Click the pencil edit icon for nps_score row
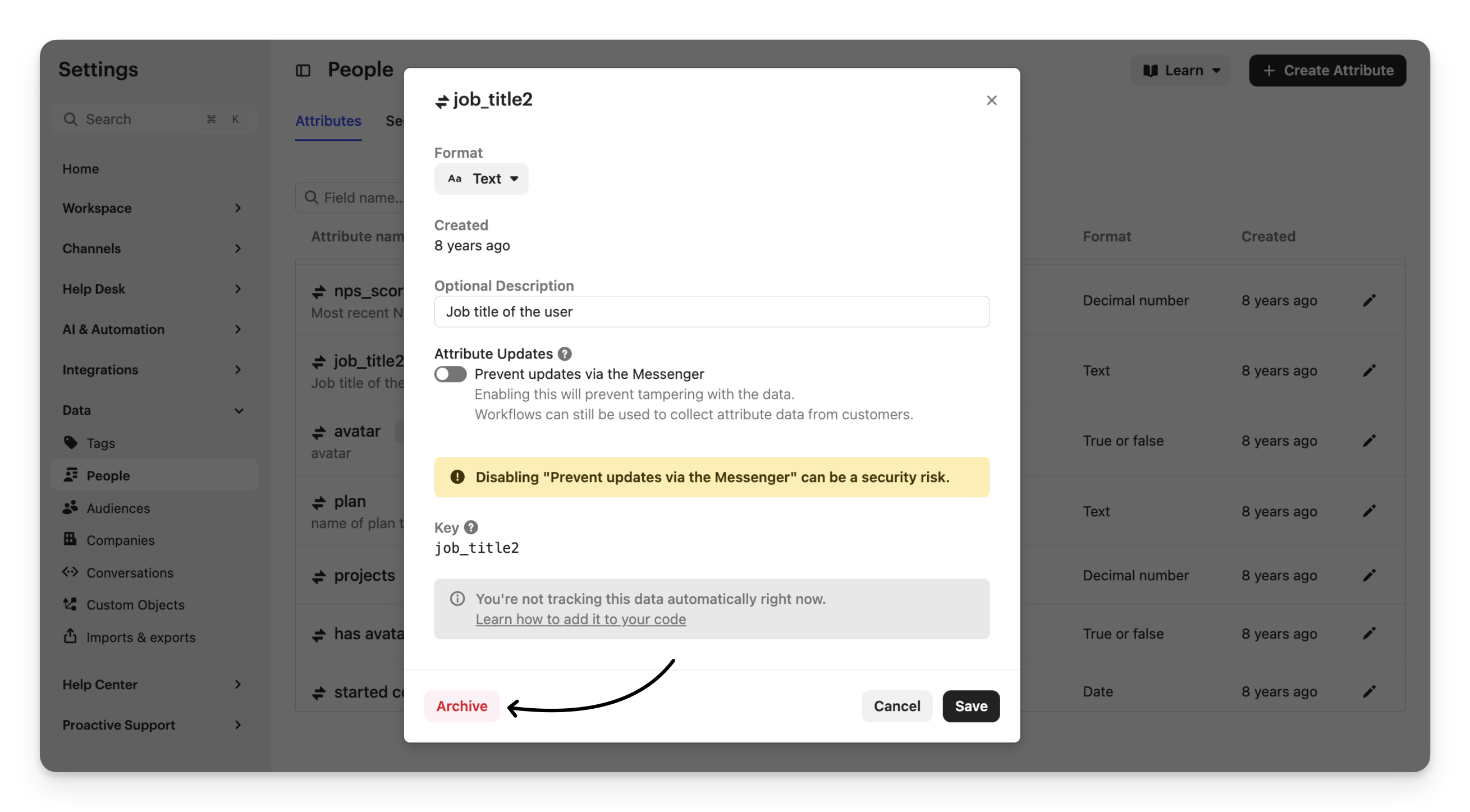This screenshot has width=1470, height=812. click(1369, 300)
